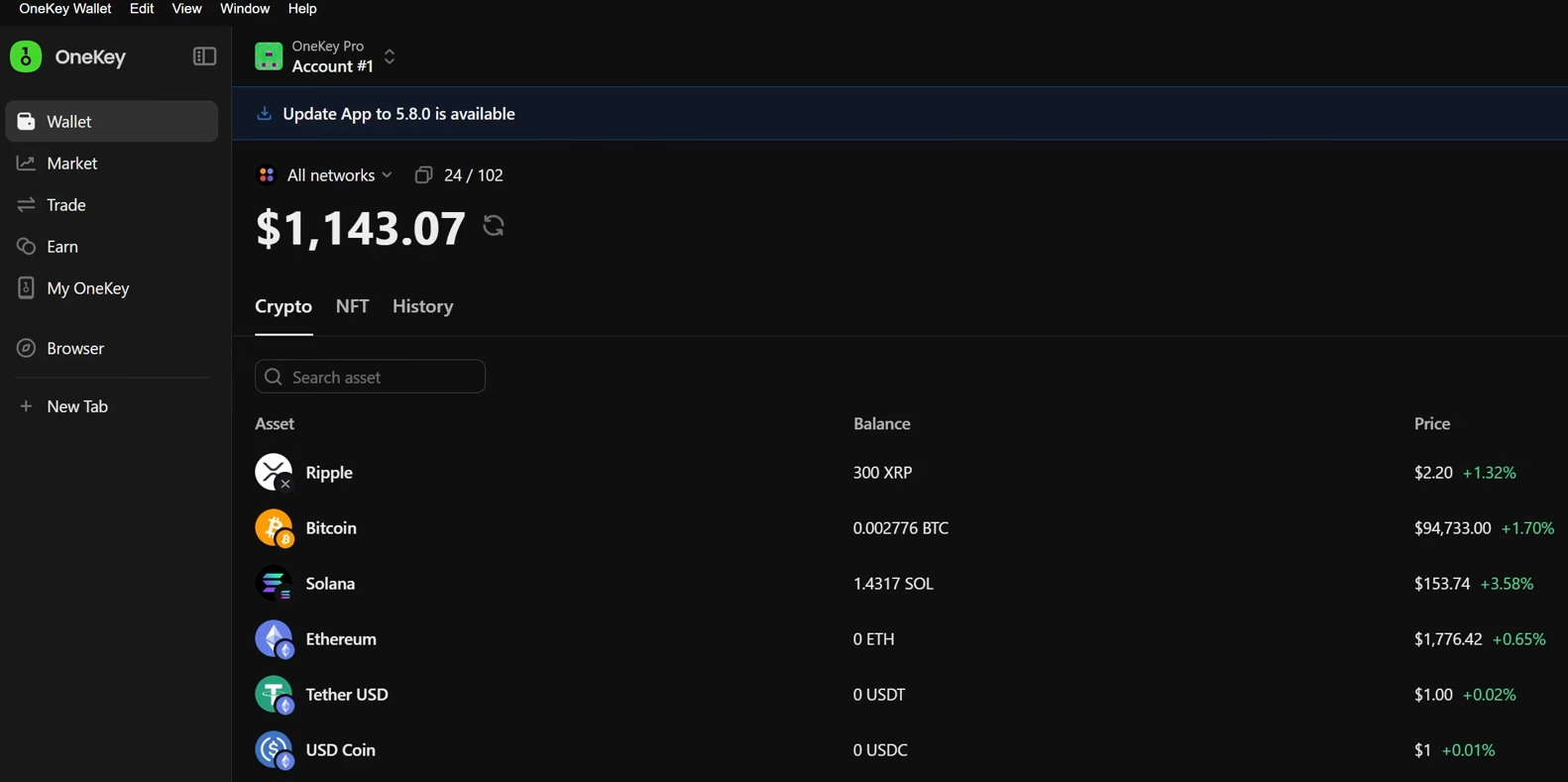
Task: Click the Wallet icon in sidebar
Action: pyautogui.click(x=26, y=121)
